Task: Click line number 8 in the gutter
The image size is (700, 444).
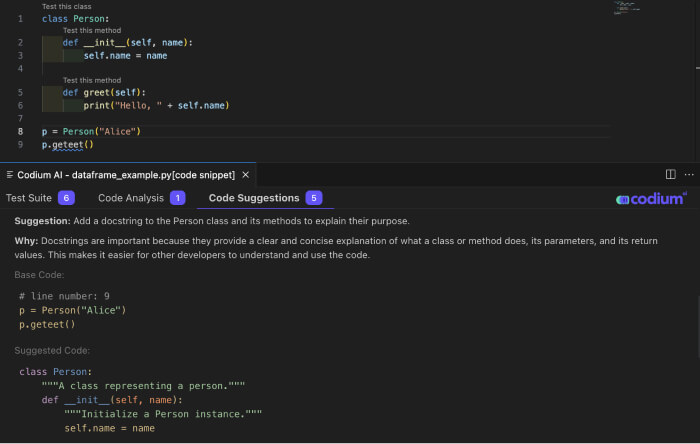Action: click(21, 132)
